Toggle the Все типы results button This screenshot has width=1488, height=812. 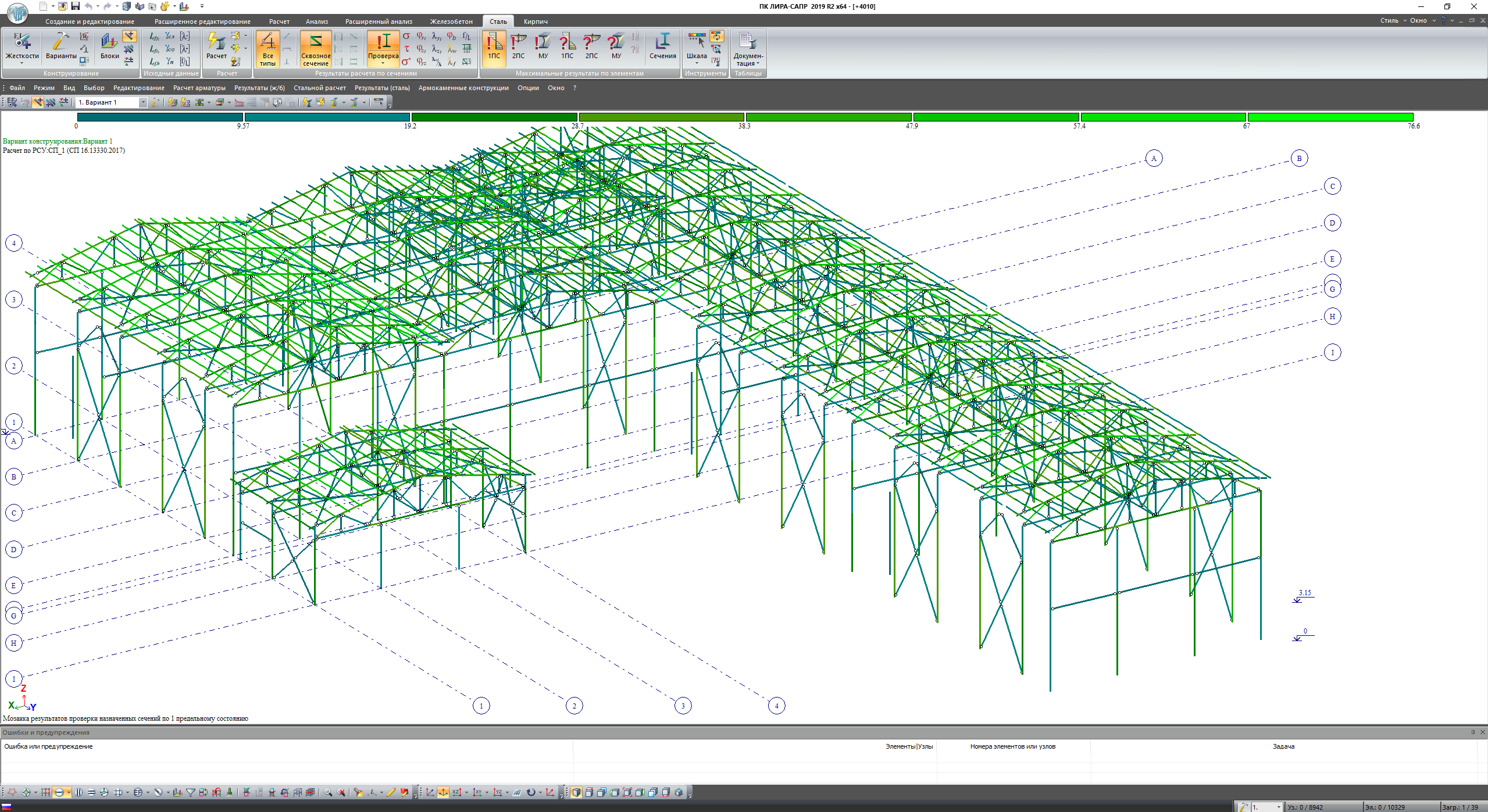tap(267, 48)
